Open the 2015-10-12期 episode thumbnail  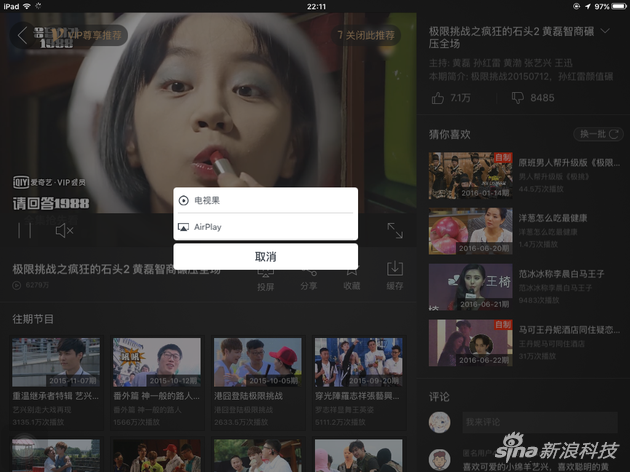pos(157,362)
